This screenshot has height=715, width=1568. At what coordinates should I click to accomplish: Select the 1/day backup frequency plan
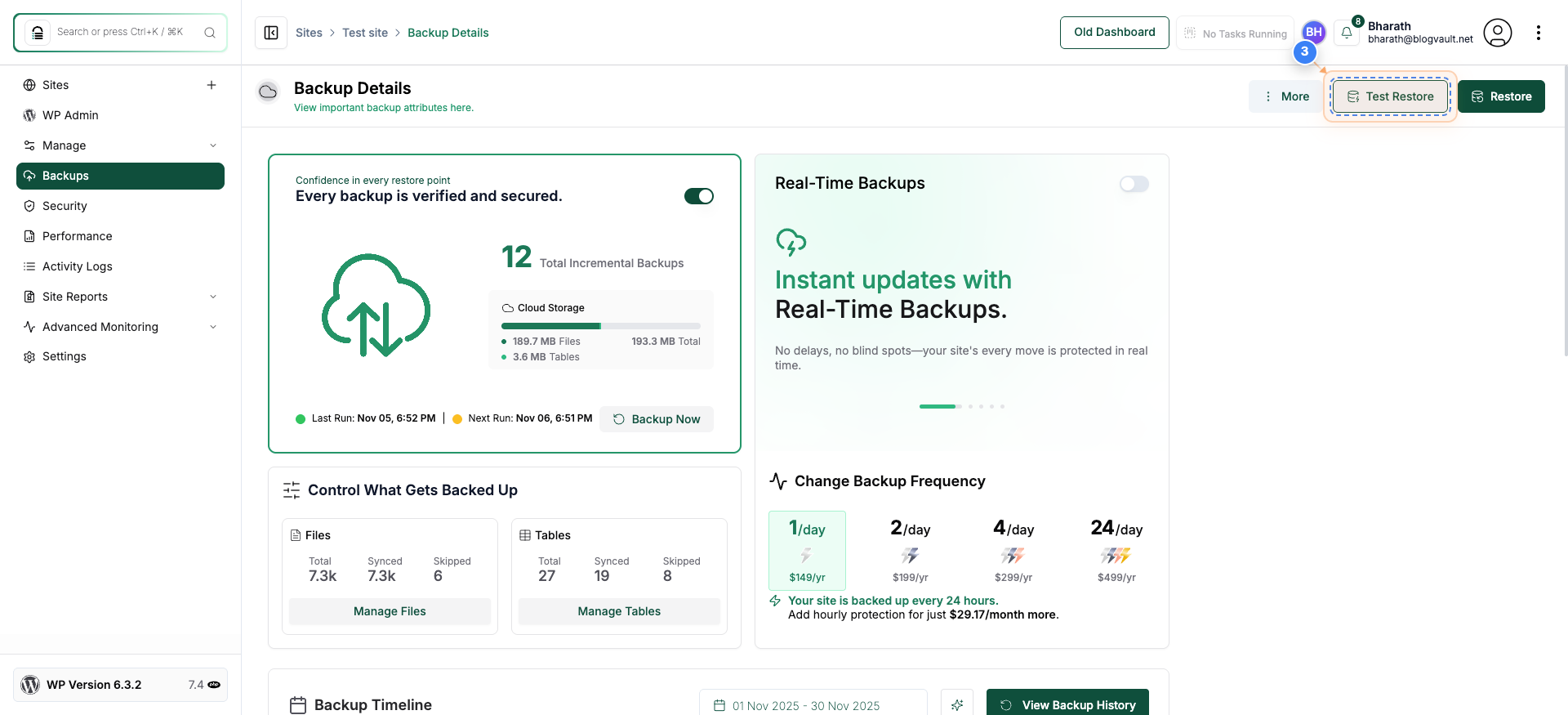coord(807,551)
